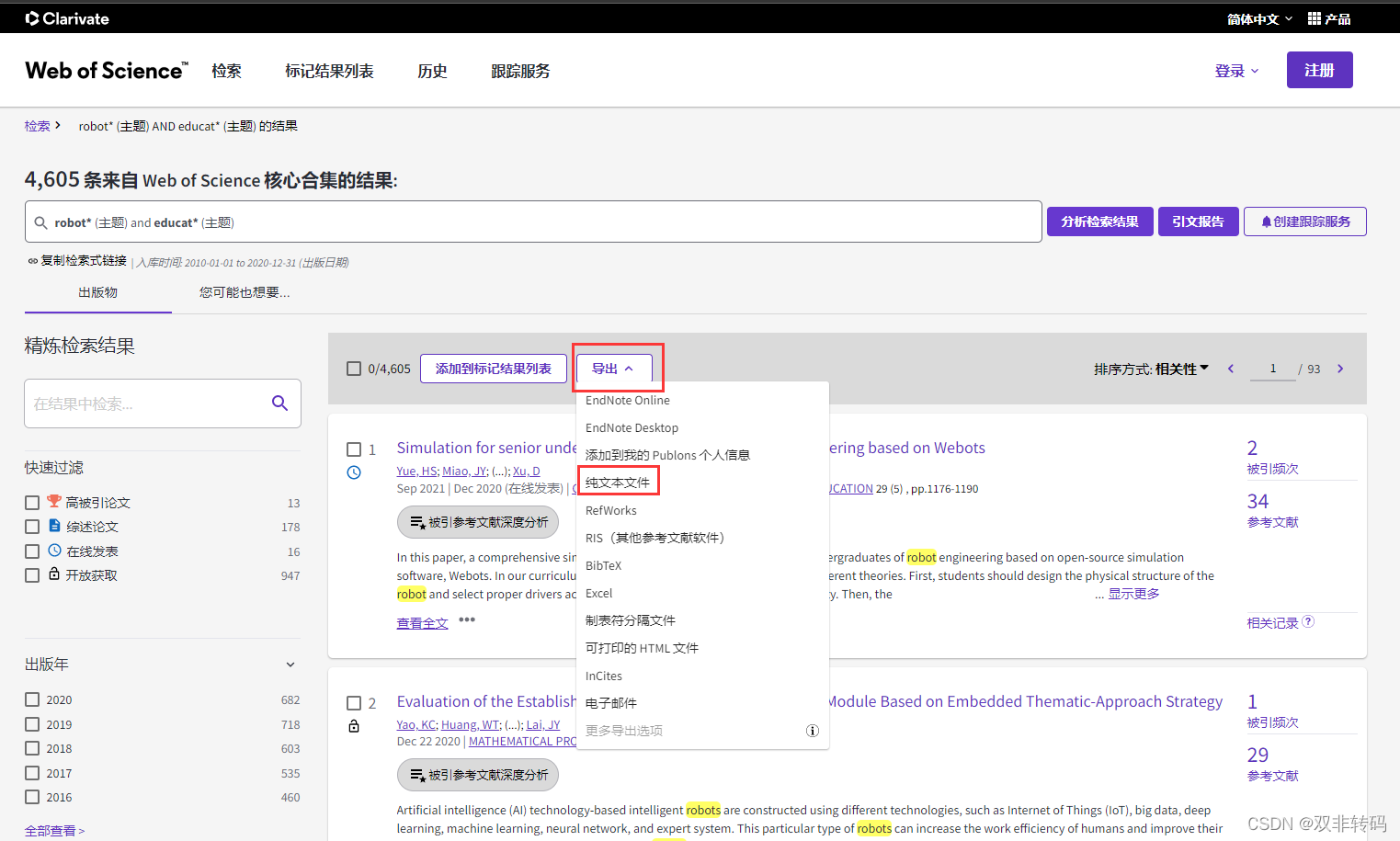Expand 显示更多 for result 1 abstract
The image size is (1400, 841).
tap(1133, 594)
